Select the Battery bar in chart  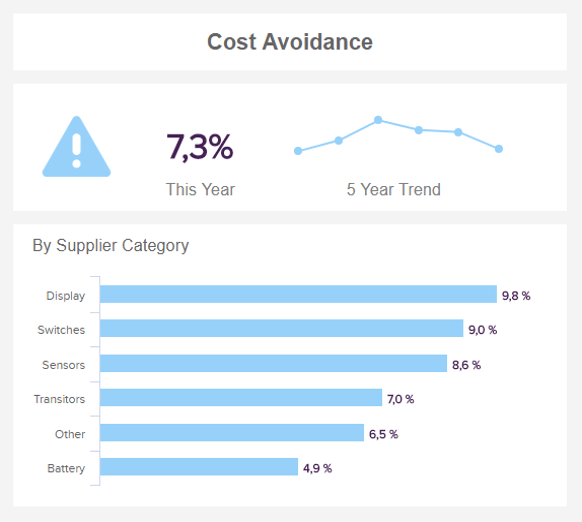tap(199, 467)
